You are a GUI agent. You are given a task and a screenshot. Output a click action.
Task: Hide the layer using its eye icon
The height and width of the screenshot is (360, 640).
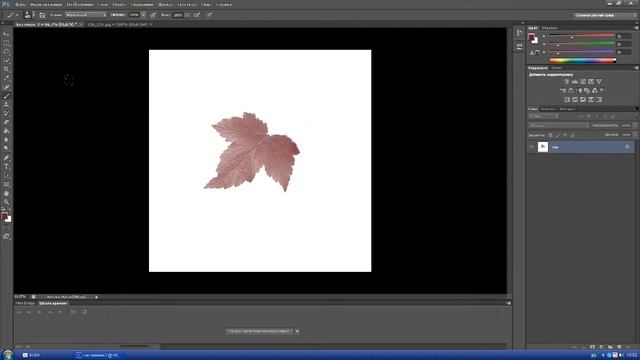531,147
